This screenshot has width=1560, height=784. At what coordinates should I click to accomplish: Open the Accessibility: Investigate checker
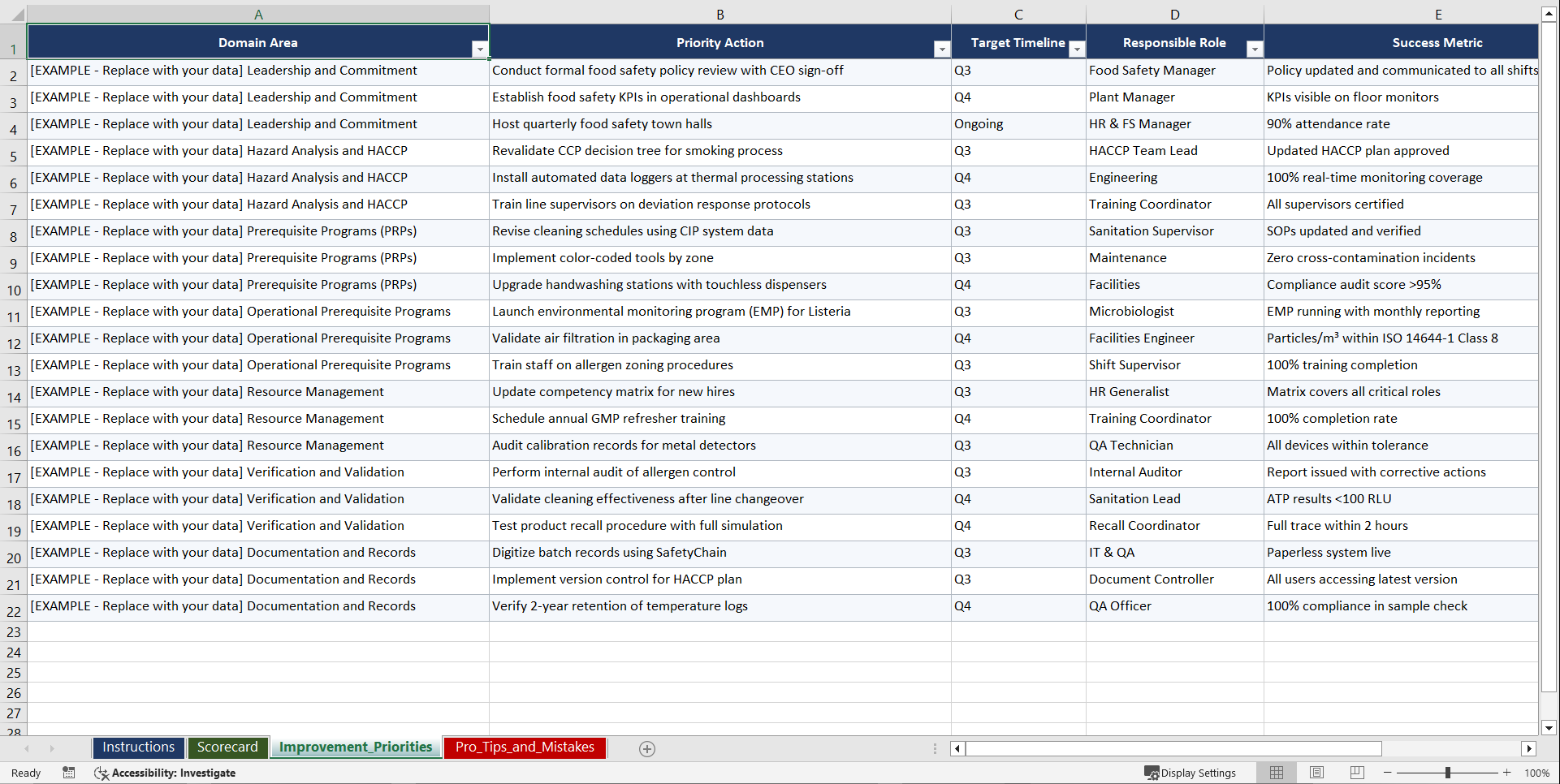pyautogui.click(x=166, y=773)
